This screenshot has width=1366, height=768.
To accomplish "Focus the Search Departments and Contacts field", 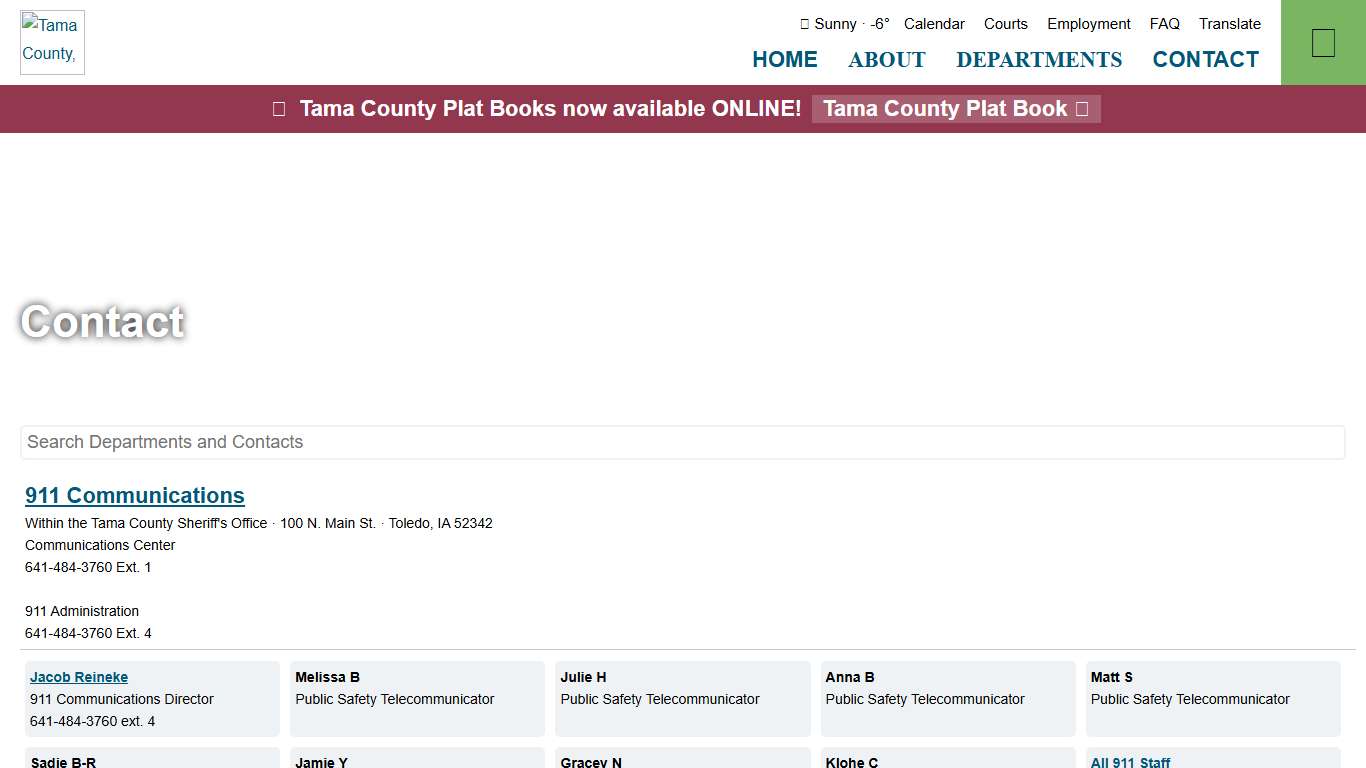I will click(x=682, y=442).
